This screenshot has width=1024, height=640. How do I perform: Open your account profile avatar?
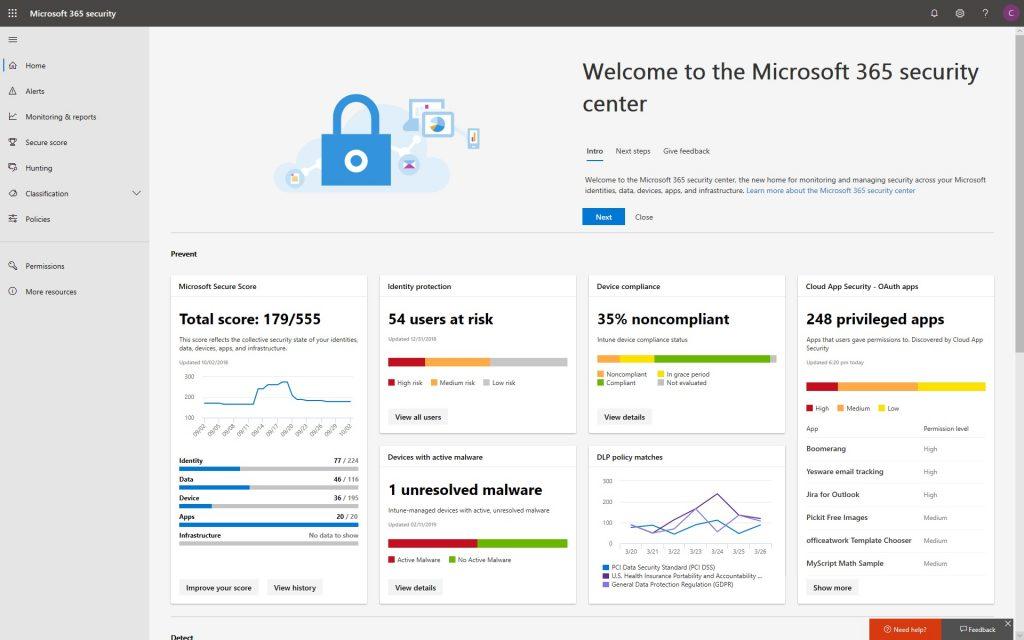1010,13
